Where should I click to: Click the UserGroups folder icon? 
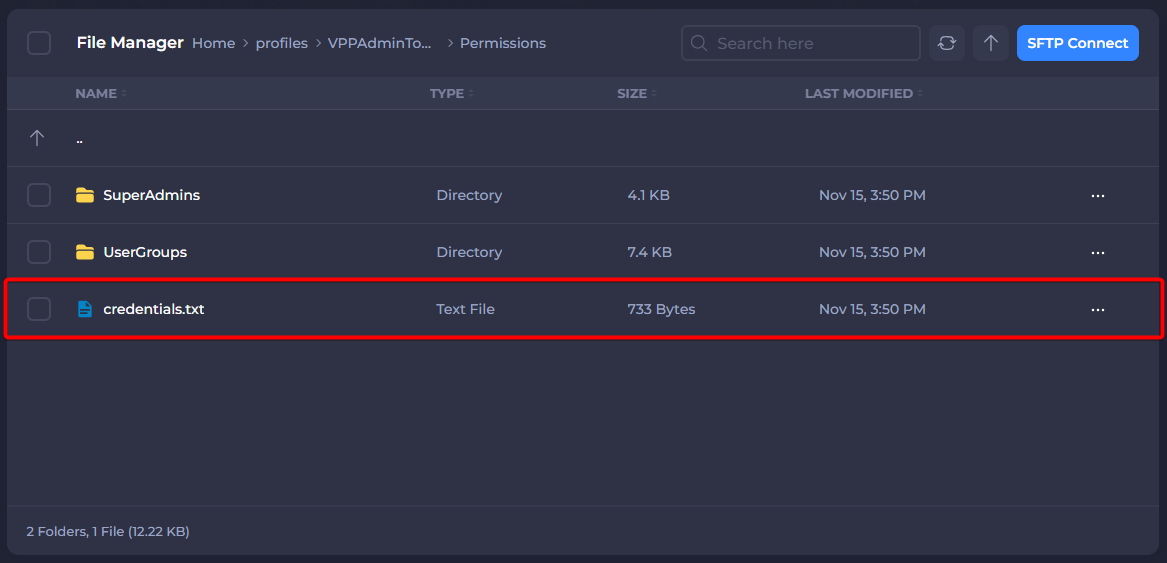pyautogui.click(x=85, y=252)
